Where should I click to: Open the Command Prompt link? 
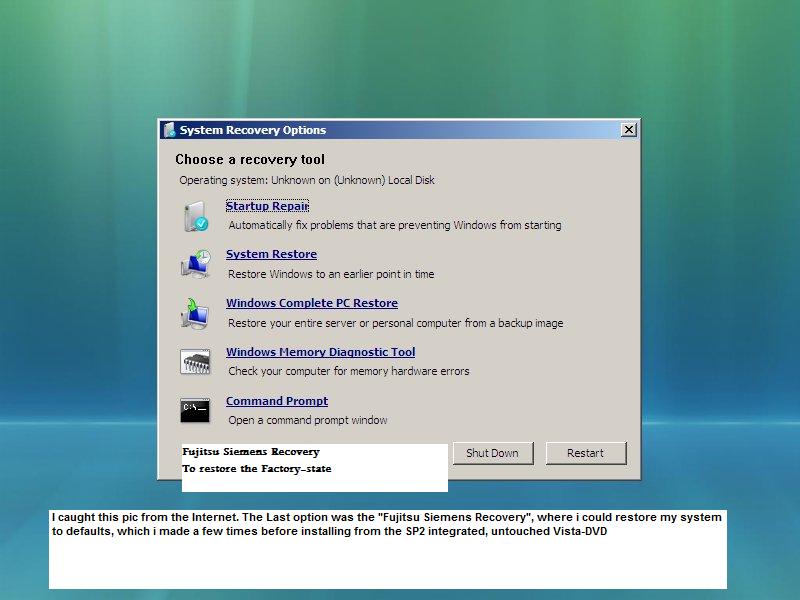pyautogui.click(x=277, y=401)
